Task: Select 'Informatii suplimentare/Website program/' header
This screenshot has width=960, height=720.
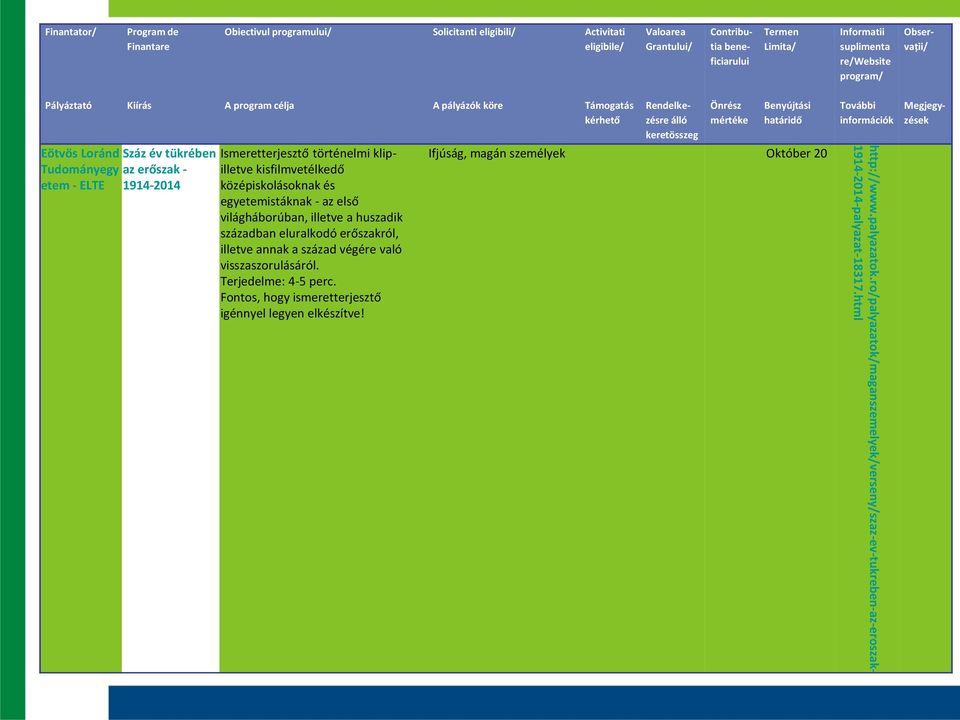Action: [x=865, y=54]
